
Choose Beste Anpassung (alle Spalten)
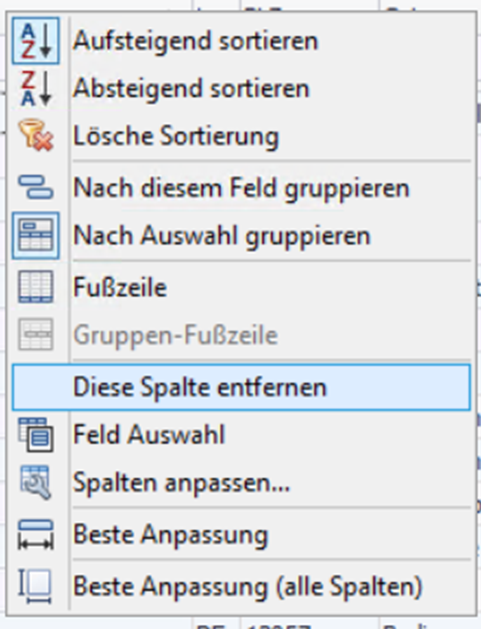click(248, 586)
